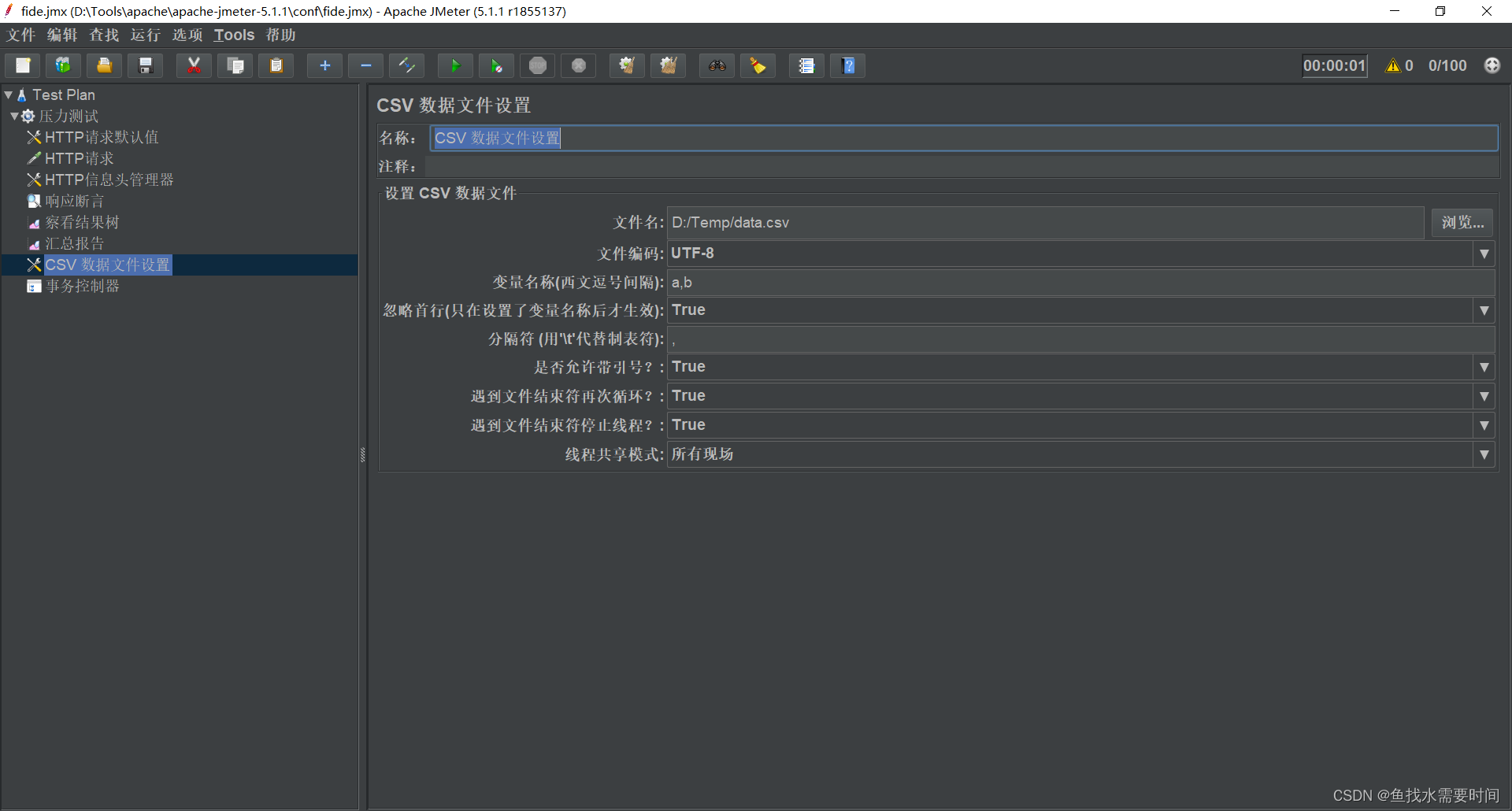Open the 是否允许带引号 dropdown
Screen dimensions: 1512x811
click(1484, 367)
